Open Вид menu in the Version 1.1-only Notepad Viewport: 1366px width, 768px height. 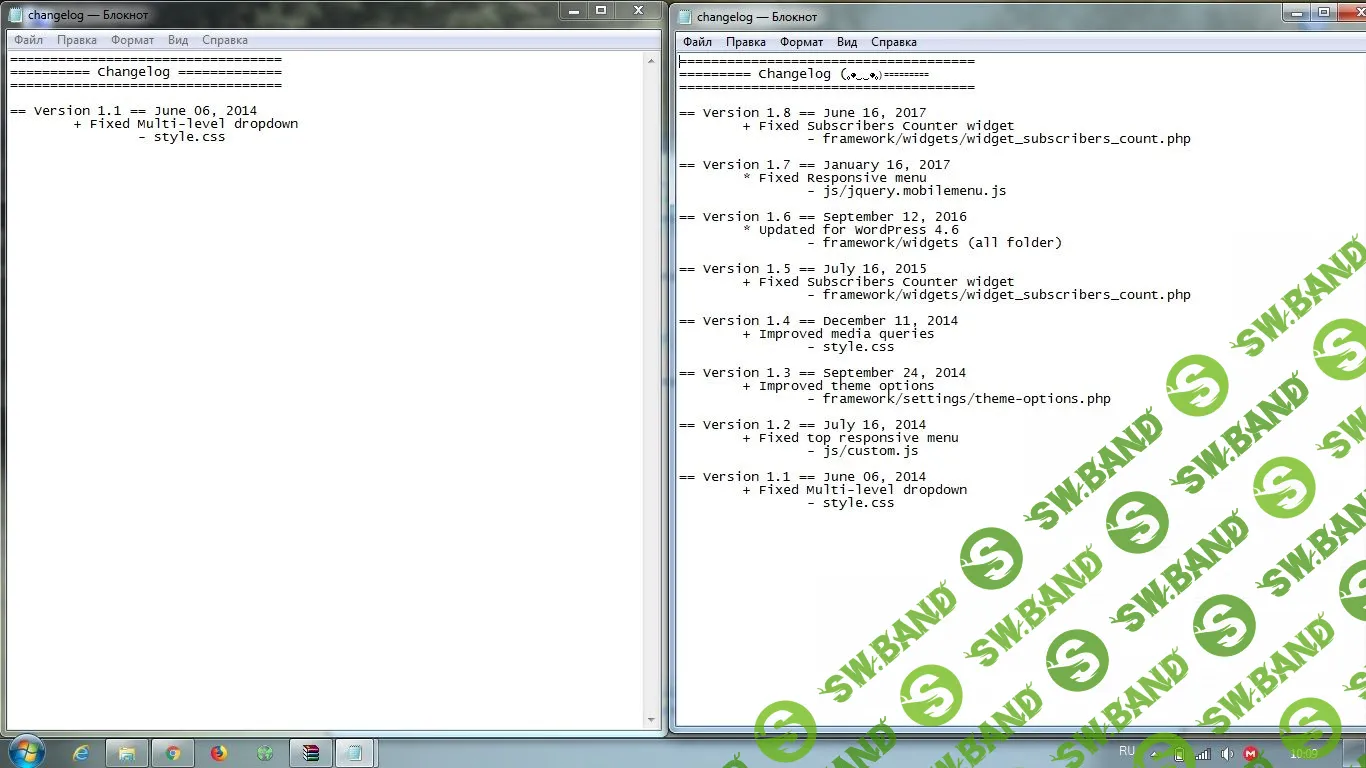pos(178,40)
